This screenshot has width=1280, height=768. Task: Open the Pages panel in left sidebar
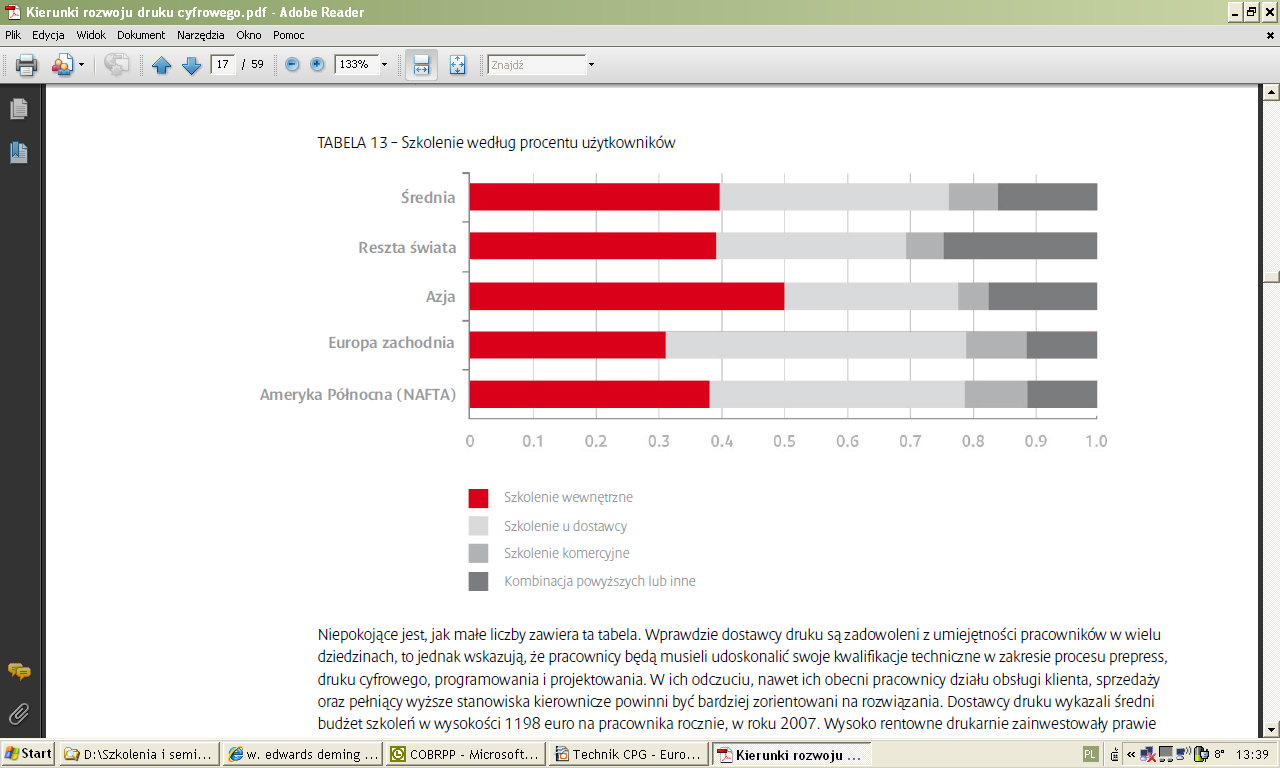pos(18,109)
